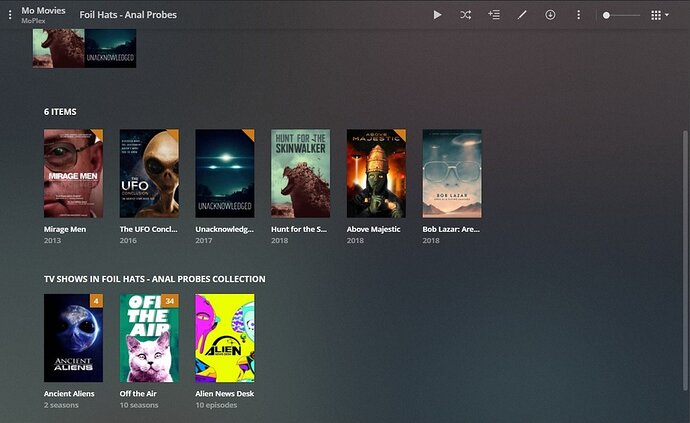Edit collection with pencil icon

522,15
